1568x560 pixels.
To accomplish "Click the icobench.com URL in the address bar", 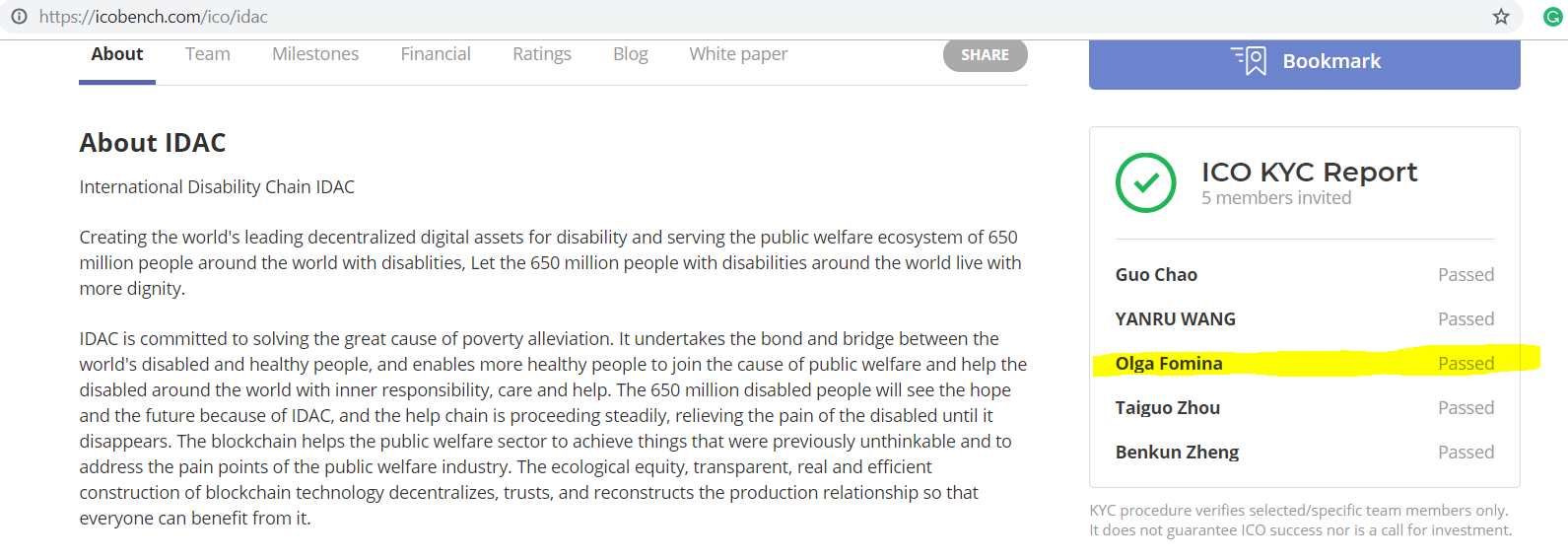I will 154,17.
